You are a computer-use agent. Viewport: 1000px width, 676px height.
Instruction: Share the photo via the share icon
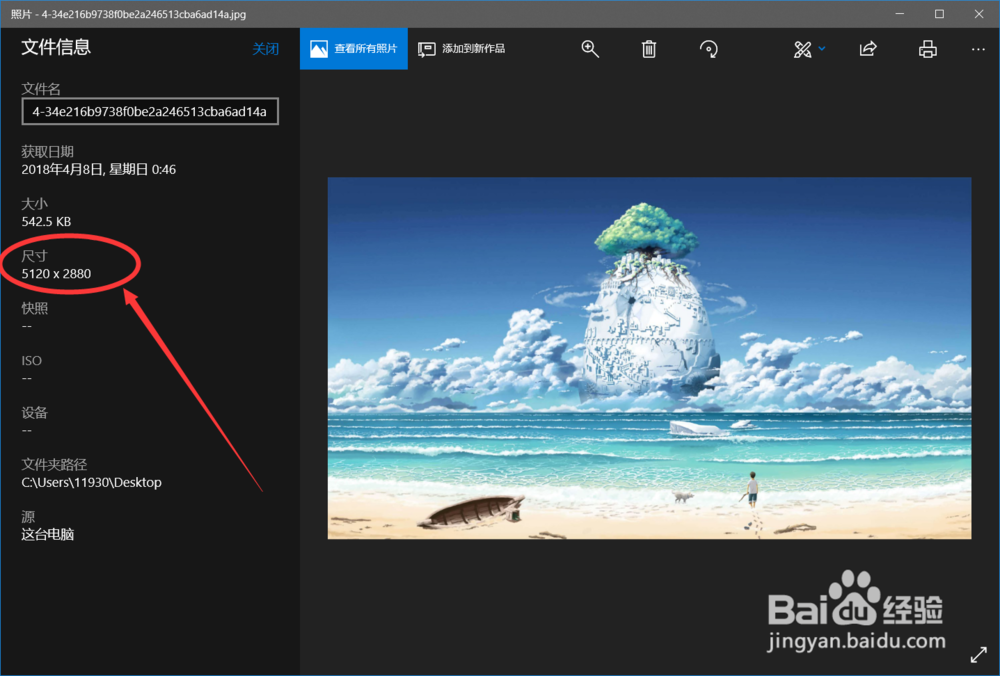pos(868,49)
